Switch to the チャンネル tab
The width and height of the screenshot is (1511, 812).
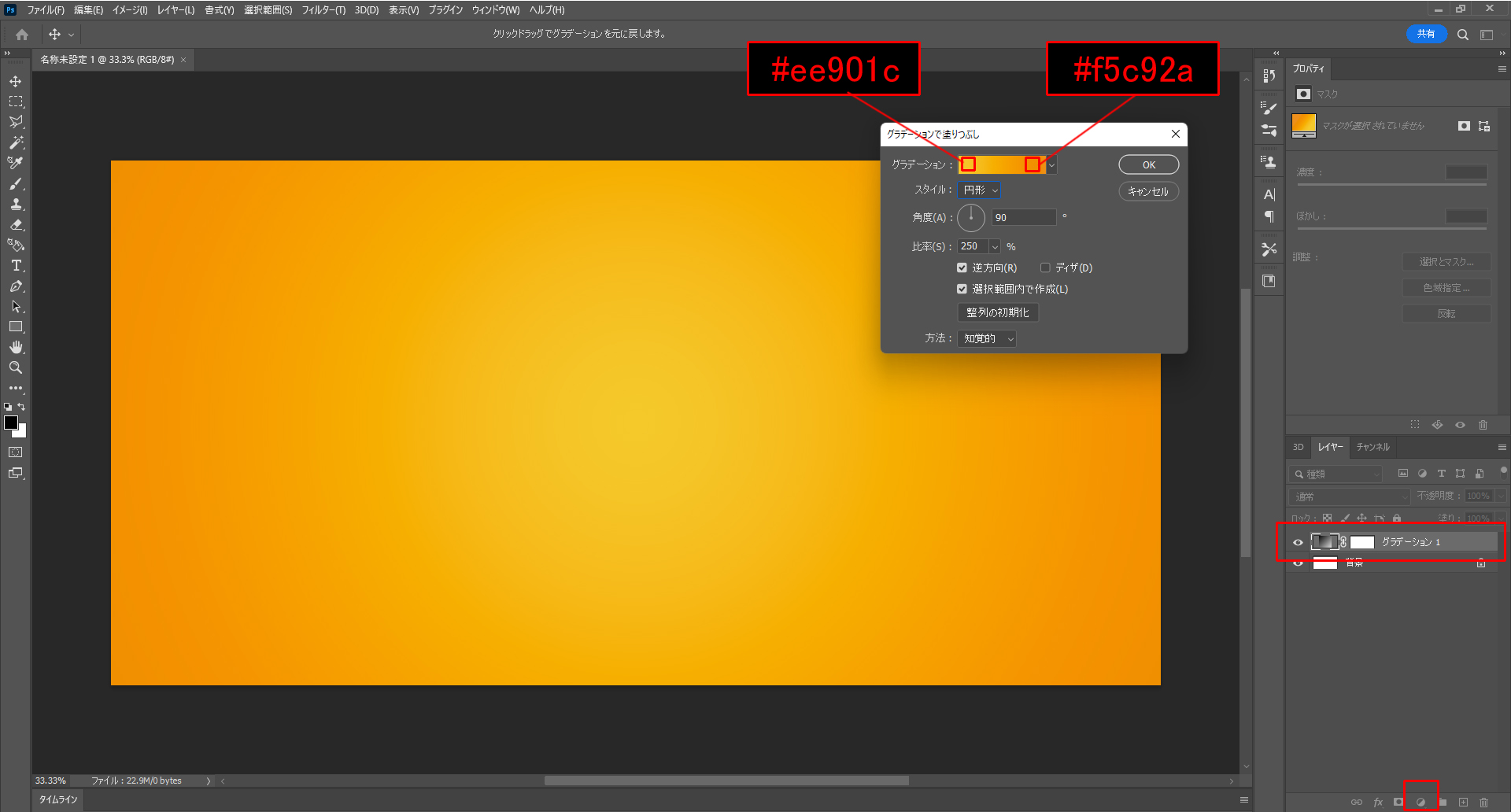(x=1372, y=447)
